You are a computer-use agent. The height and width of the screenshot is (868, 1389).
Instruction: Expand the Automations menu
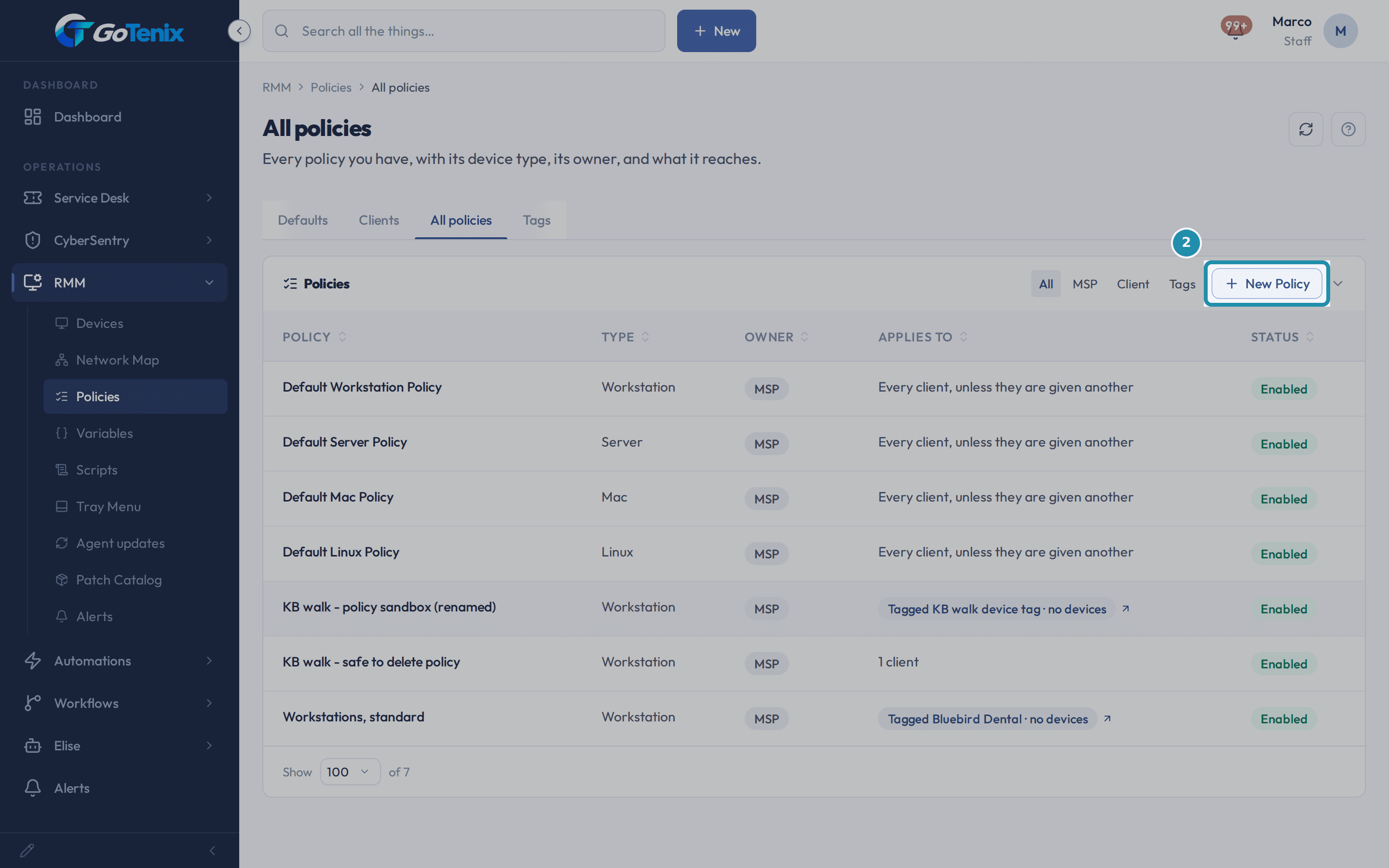point(120,661)
